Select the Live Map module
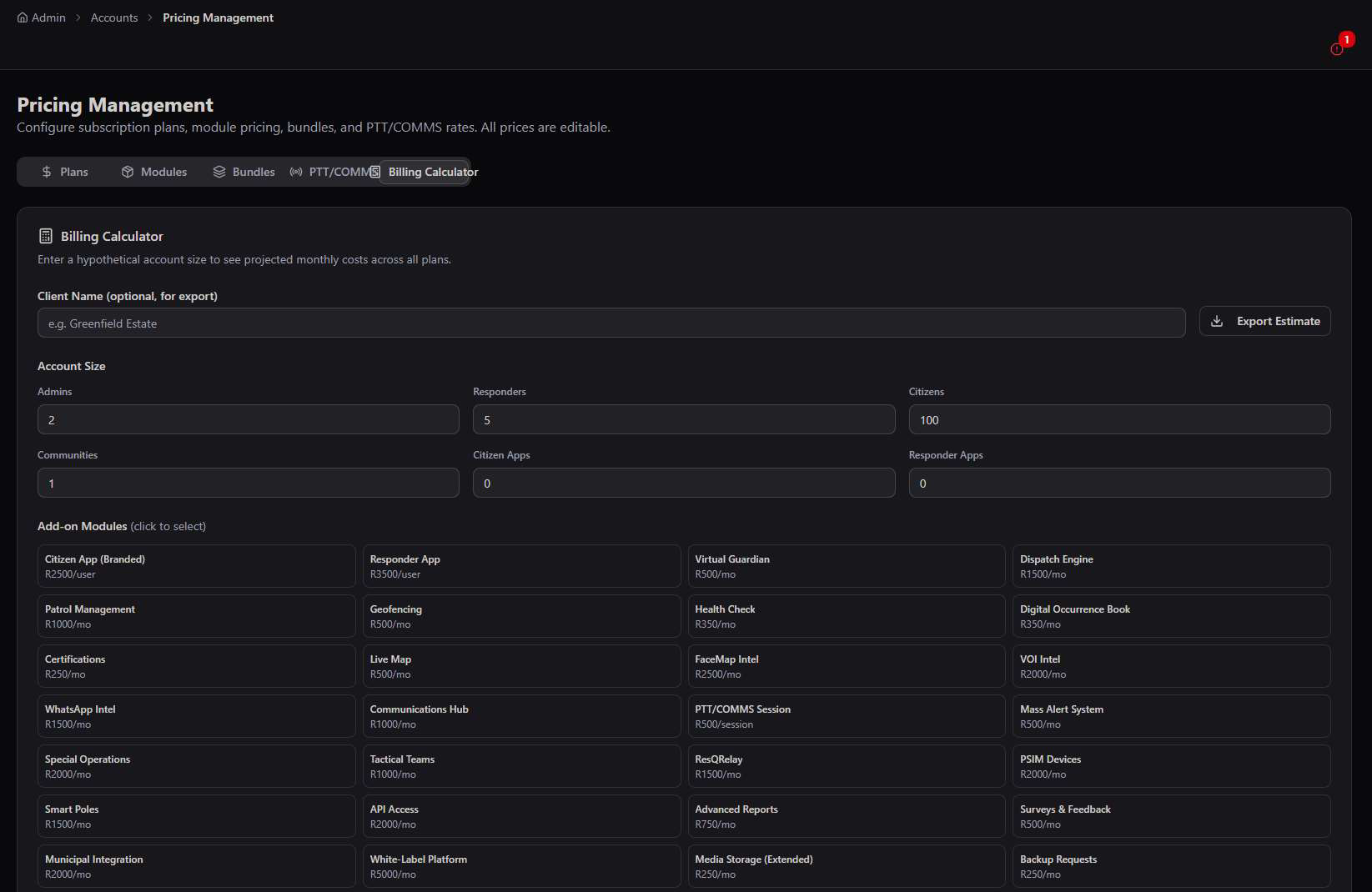Image resolution: width=1372 pixels, height=892 pixels. 522,666
